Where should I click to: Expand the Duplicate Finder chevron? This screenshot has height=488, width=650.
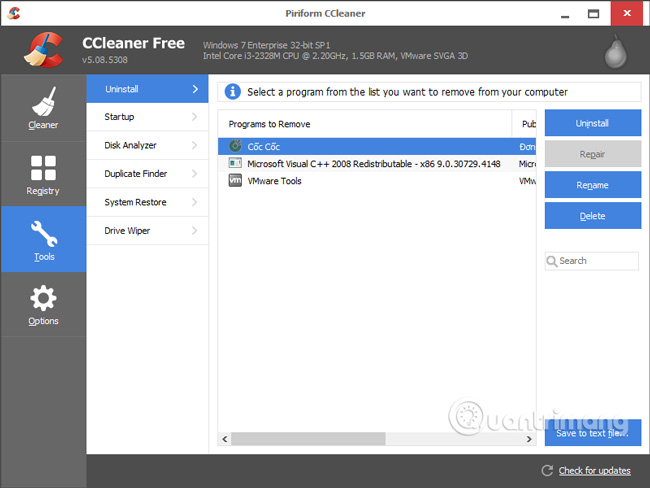point(194,174)
